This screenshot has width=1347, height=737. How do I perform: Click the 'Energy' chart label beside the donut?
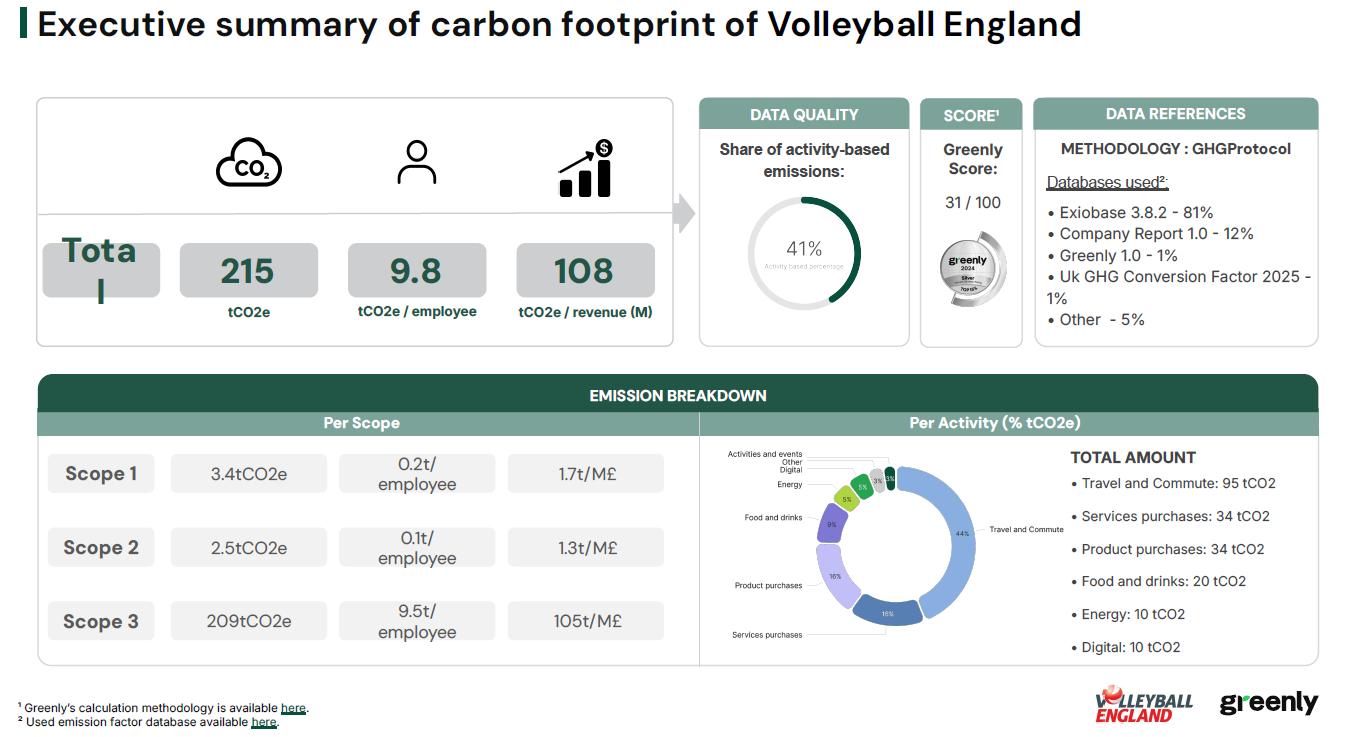[x=790, y=484]
